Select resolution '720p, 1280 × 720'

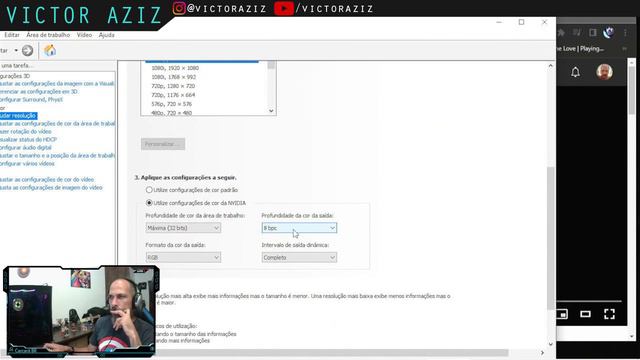(173, 86)
